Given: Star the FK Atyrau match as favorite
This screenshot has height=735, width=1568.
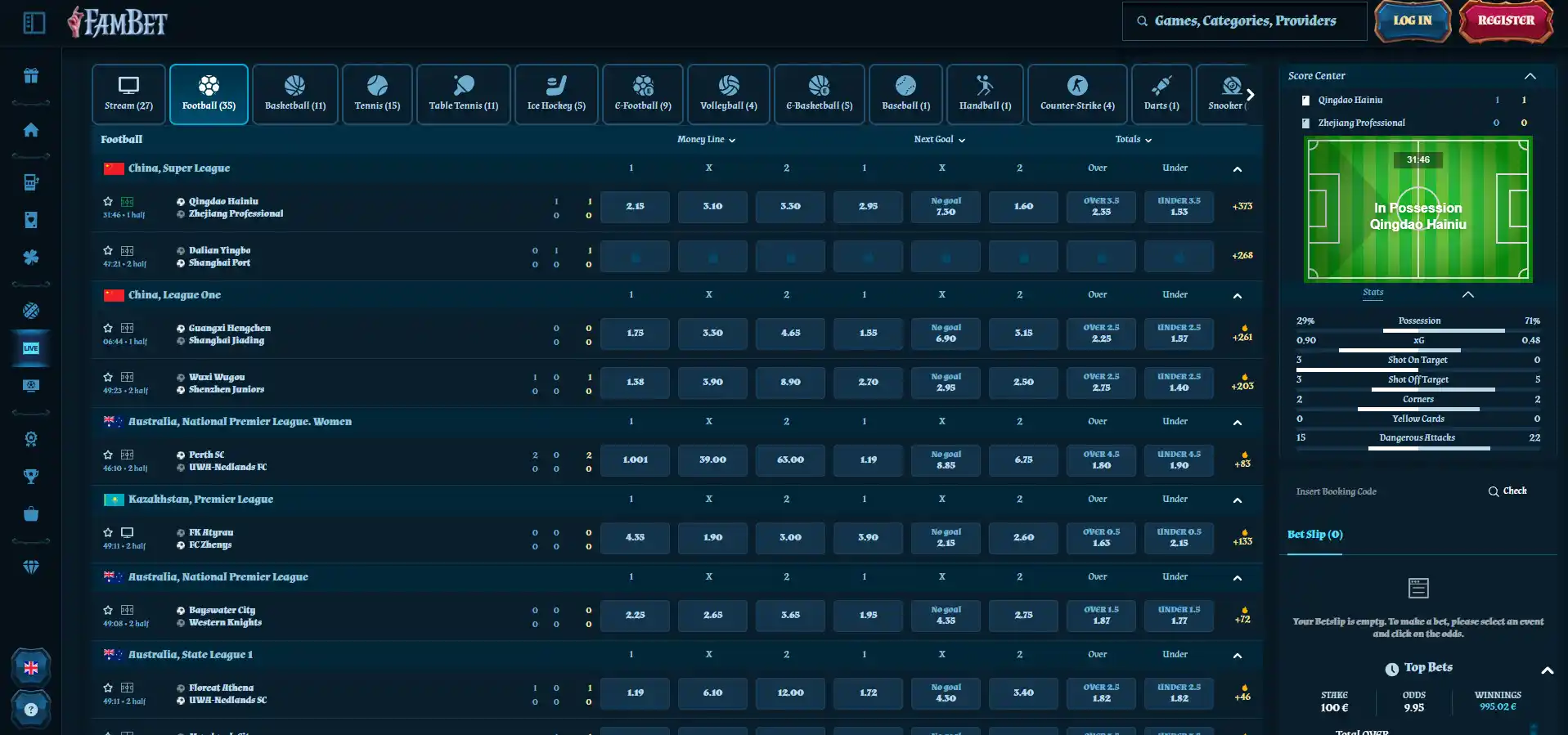Looking at the screenshot, I should [x=108, y=532].
